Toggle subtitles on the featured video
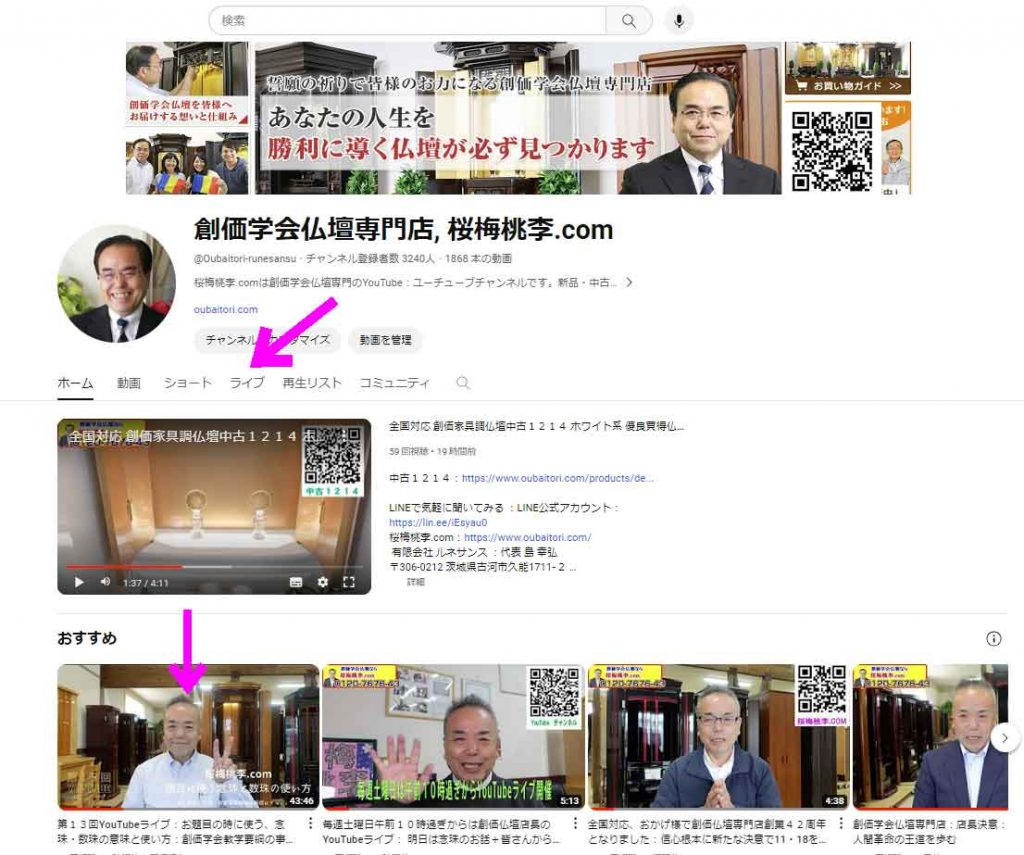 (x=296, y=581)
